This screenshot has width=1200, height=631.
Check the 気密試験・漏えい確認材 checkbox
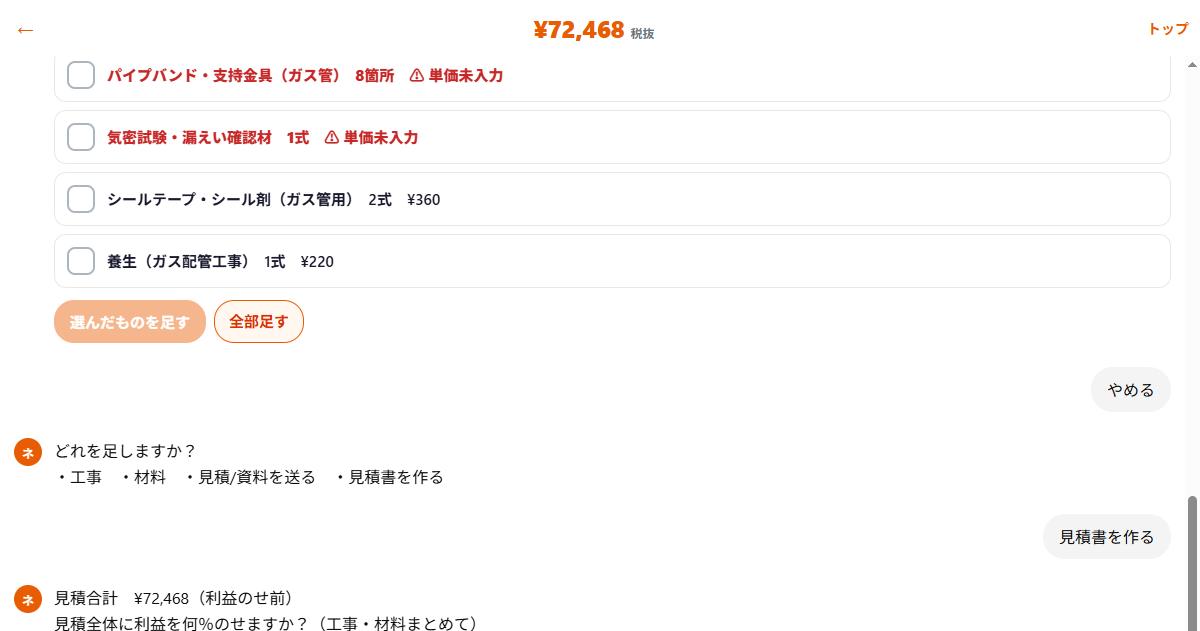(x=81, y=137)
